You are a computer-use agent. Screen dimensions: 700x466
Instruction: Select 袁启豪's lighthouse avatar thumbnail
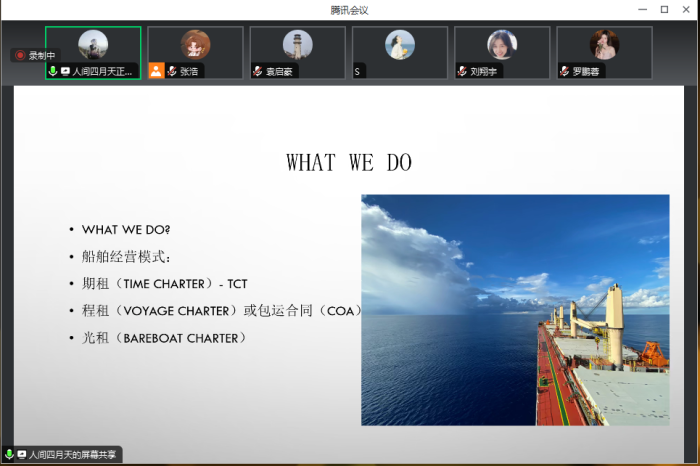pos(297,45)
